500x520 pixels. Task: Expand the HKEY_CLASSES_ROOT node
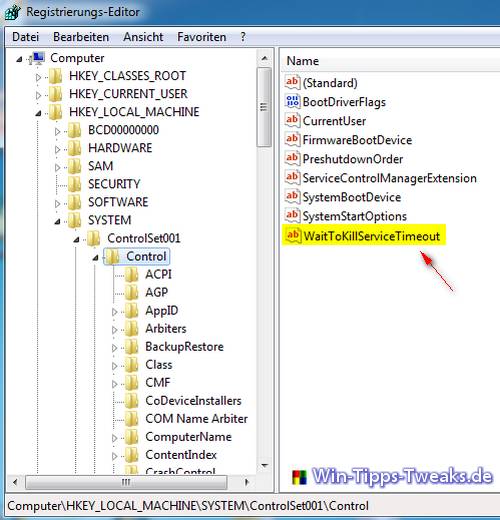click(38, 77)
